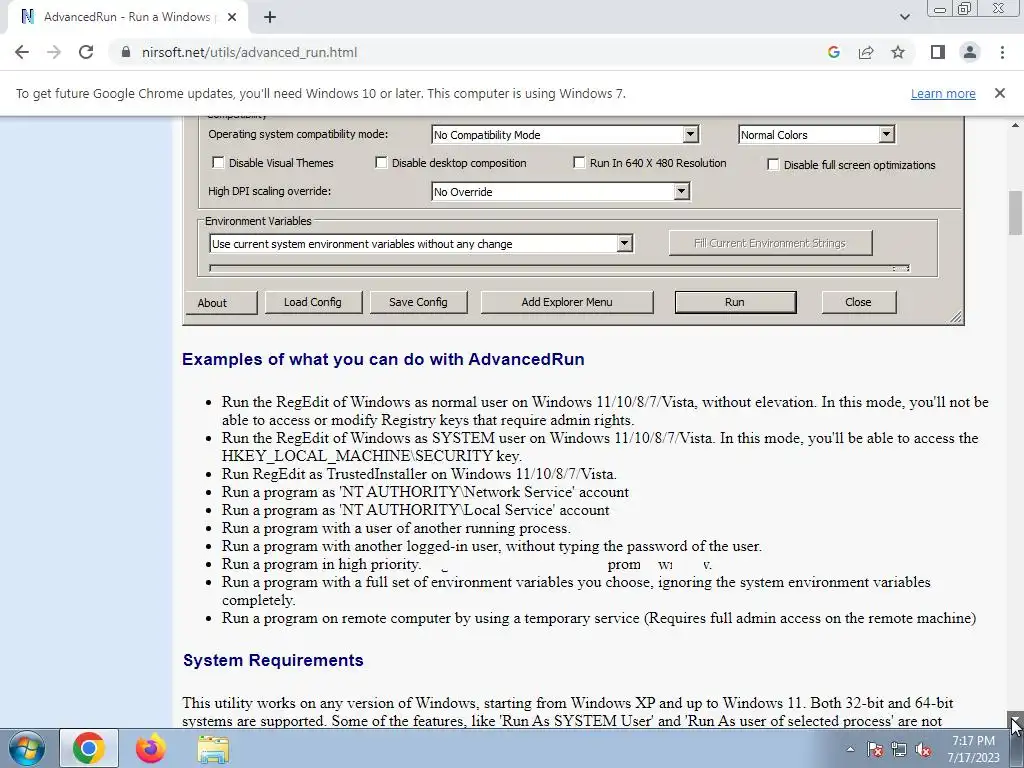Bookmark this page with the star icon

[898, 52]
